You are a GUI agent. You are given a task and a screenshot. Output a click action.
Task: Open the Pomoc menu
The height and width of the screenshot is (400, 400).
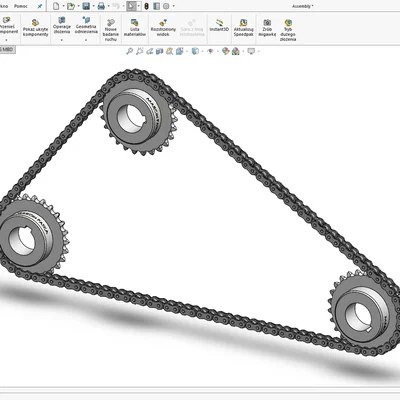[21, 6]
